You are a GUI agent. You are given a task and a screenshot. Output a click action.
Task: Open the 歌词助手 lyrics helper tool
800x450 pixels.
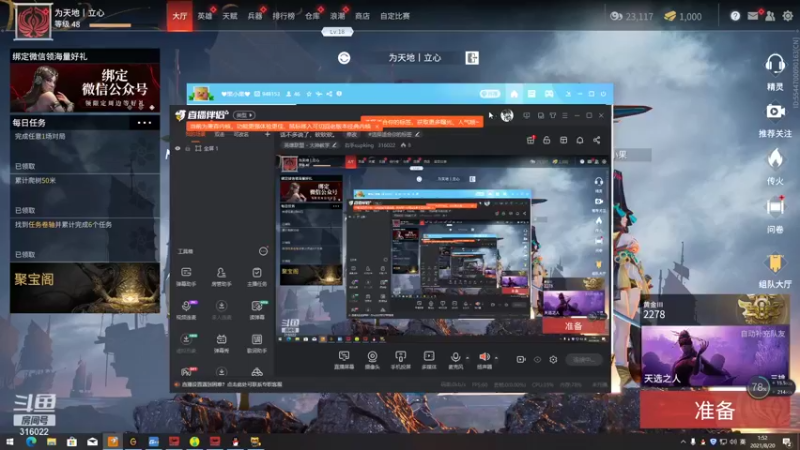click(x=257, y=343)
